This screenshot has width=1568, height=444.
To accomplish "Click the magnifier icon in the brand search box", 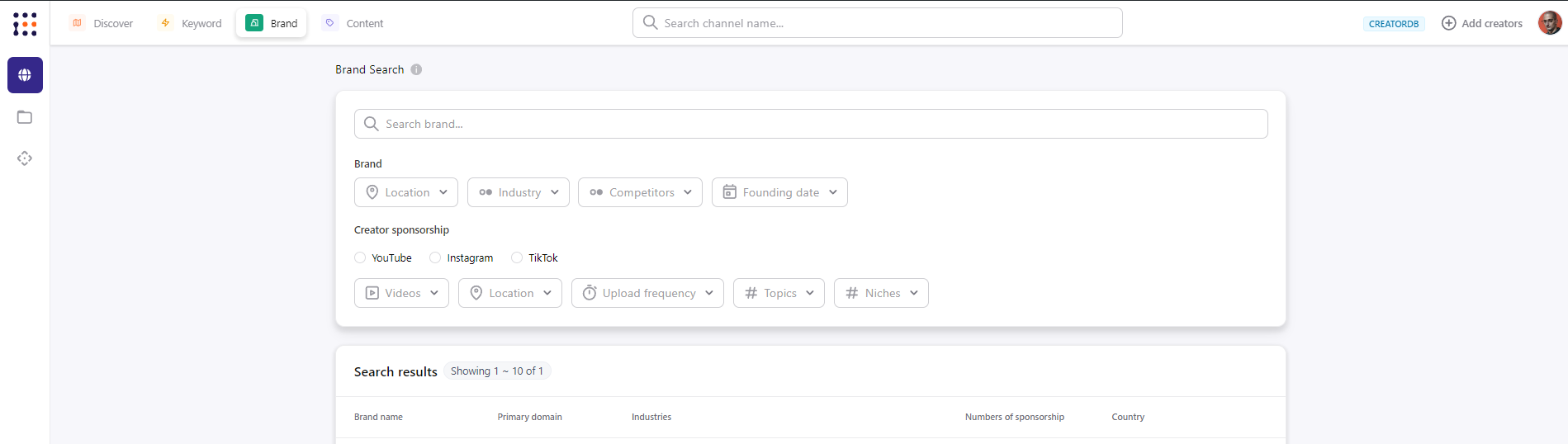I will pyautogui.click(x=371, y=124).
